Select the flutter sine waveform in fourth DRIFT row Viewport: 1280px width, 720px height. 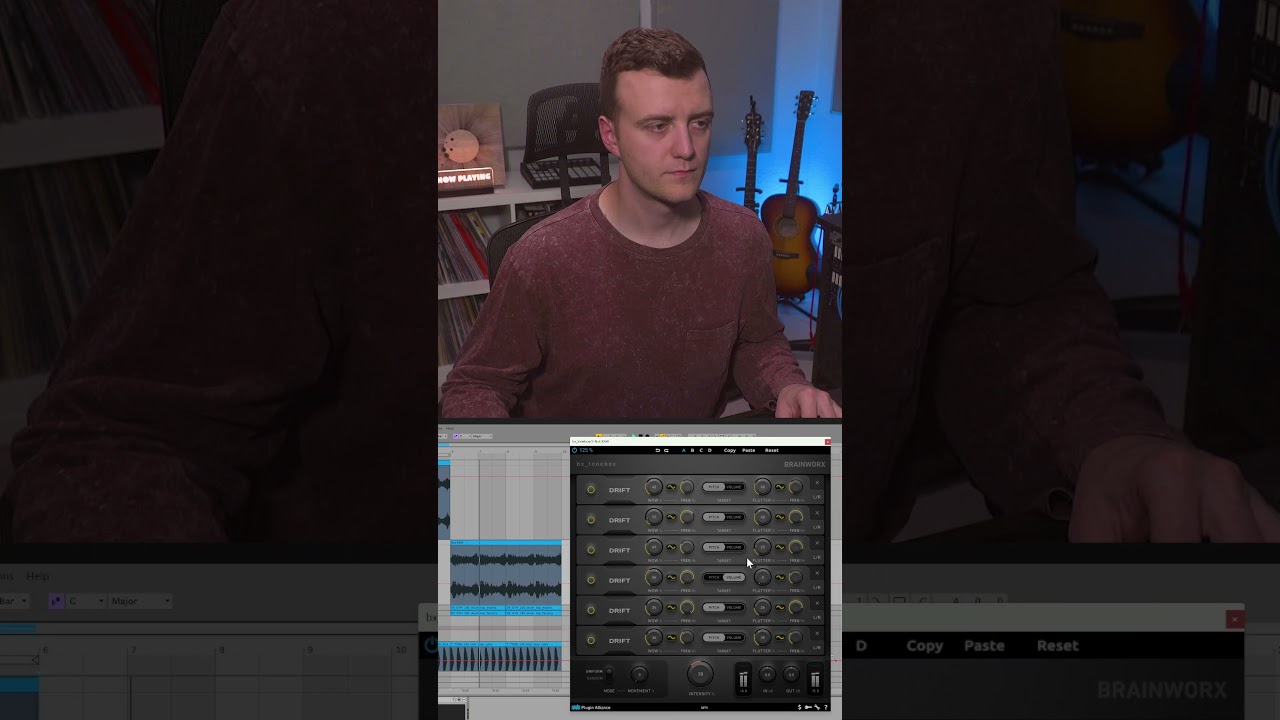780,577
